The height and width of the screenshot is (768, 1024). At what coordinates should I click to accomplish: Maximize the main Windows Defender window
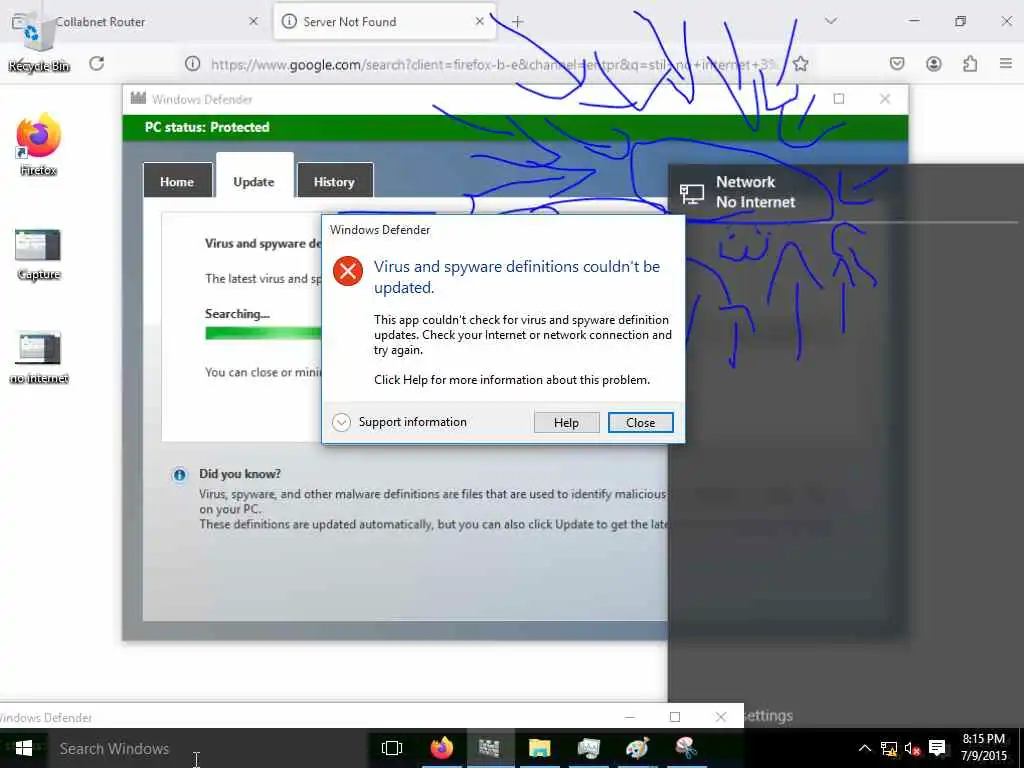point(839,99)
